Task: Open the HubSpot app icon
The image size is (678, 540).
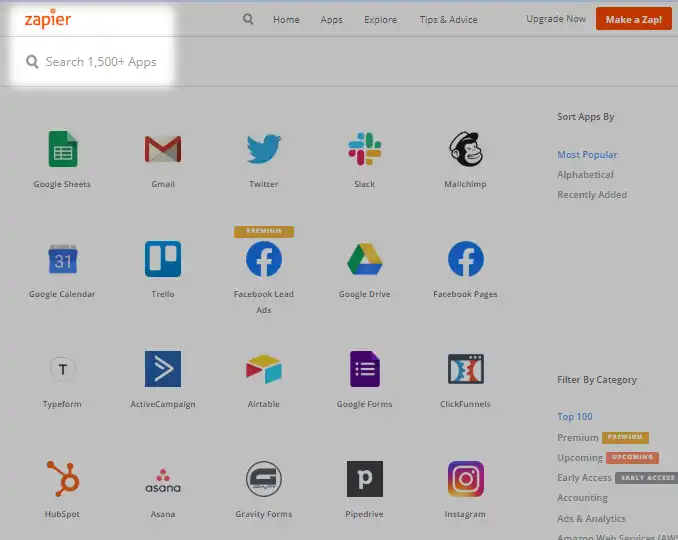Action: click(x=63, y=479)
